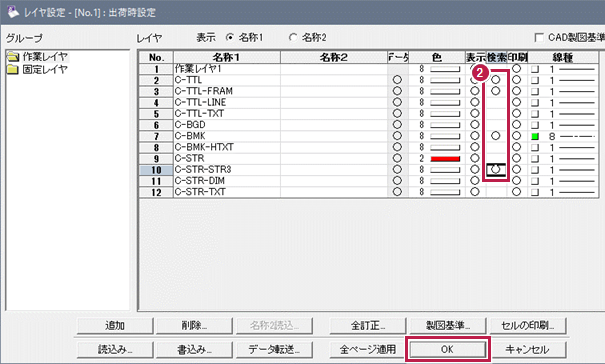Select the C-STR-DIM name cell
Image resolution: width=605 pixels, height=364 pixels.
click(x=227, y=181)
